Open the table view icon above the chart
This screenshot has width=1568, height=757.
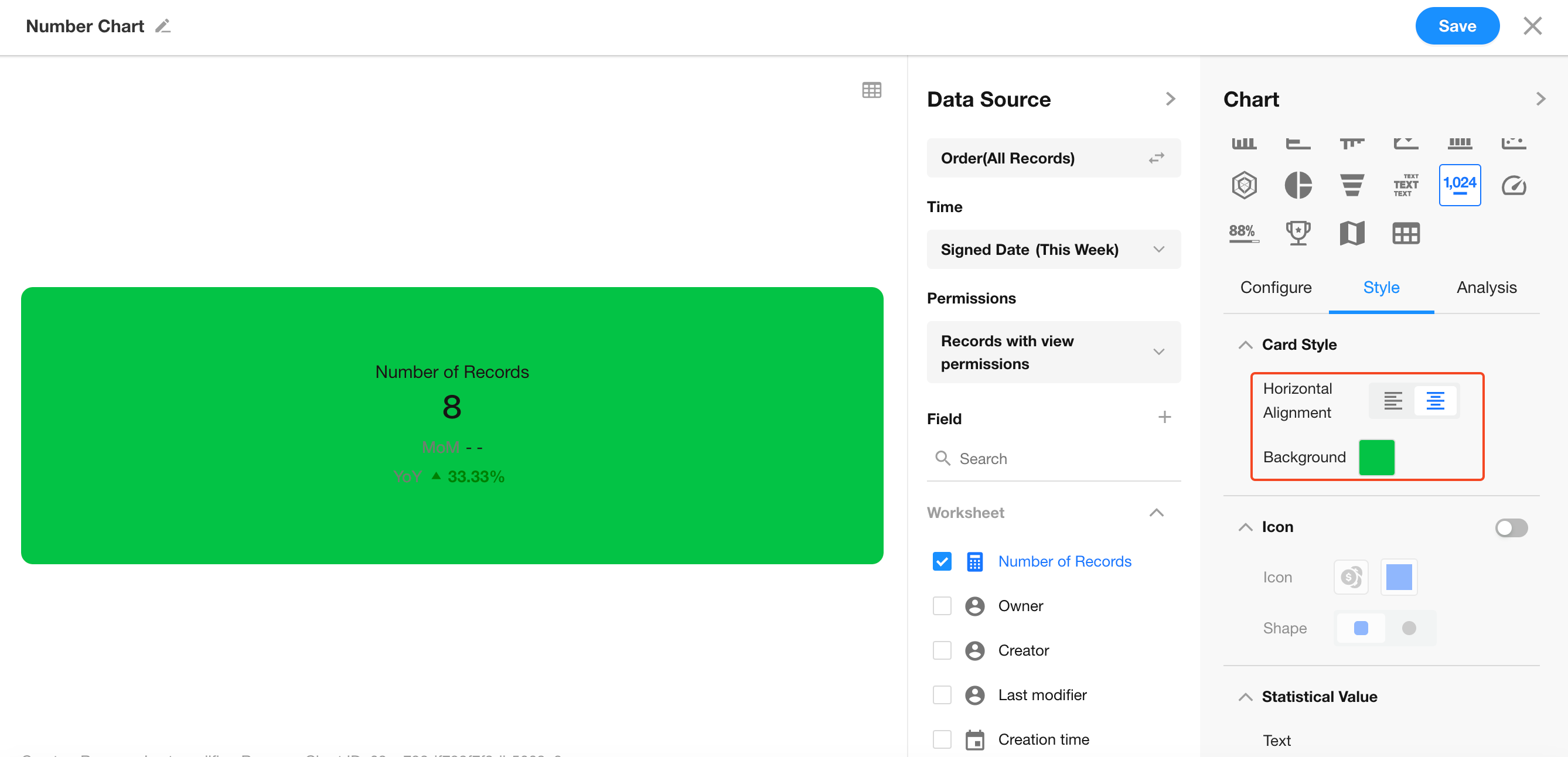pyautogui.click(x=871, y=90)
